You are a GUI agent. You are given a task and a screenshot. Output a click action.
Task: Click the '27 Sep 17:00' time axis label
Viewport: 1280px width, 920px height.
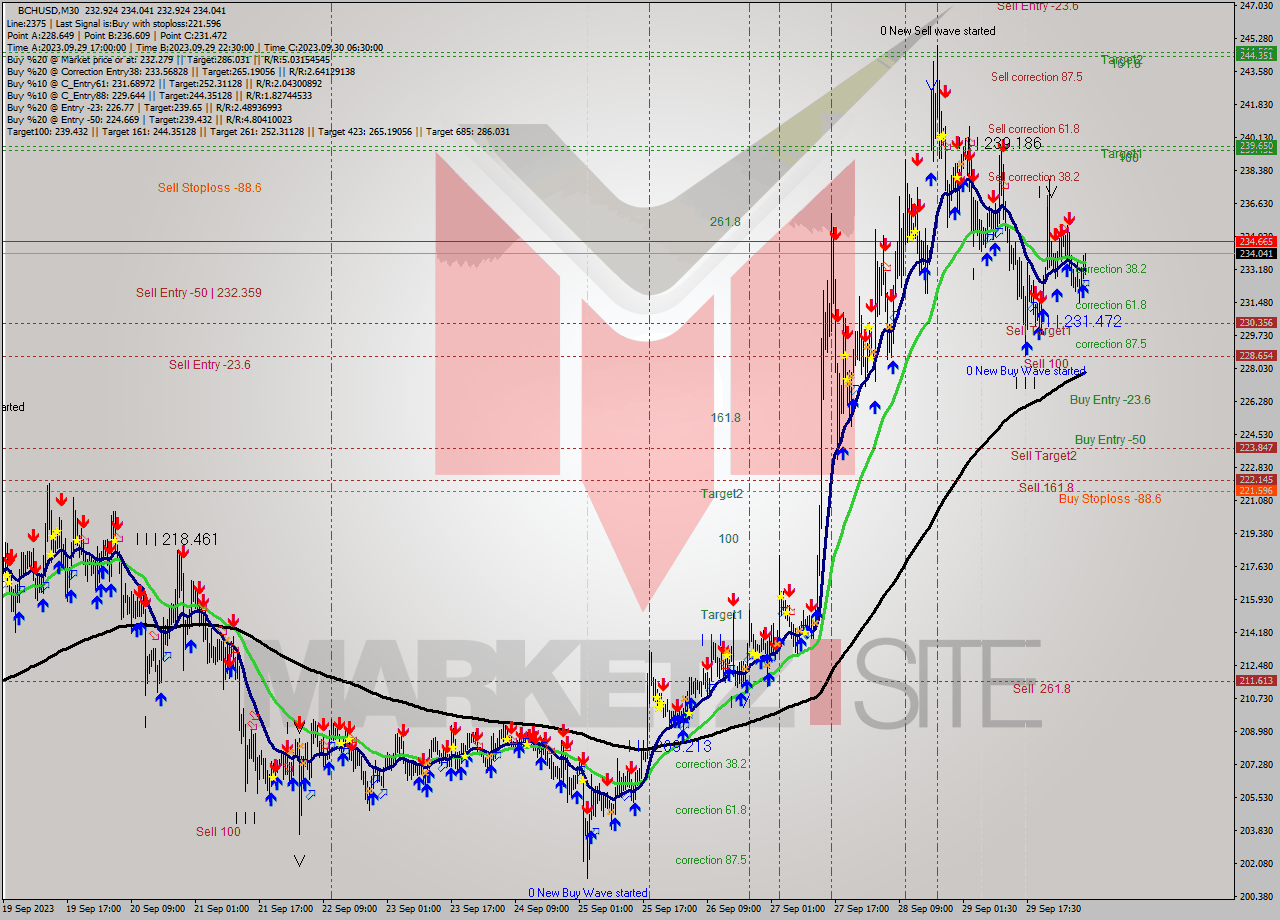(x=863, y=909)
